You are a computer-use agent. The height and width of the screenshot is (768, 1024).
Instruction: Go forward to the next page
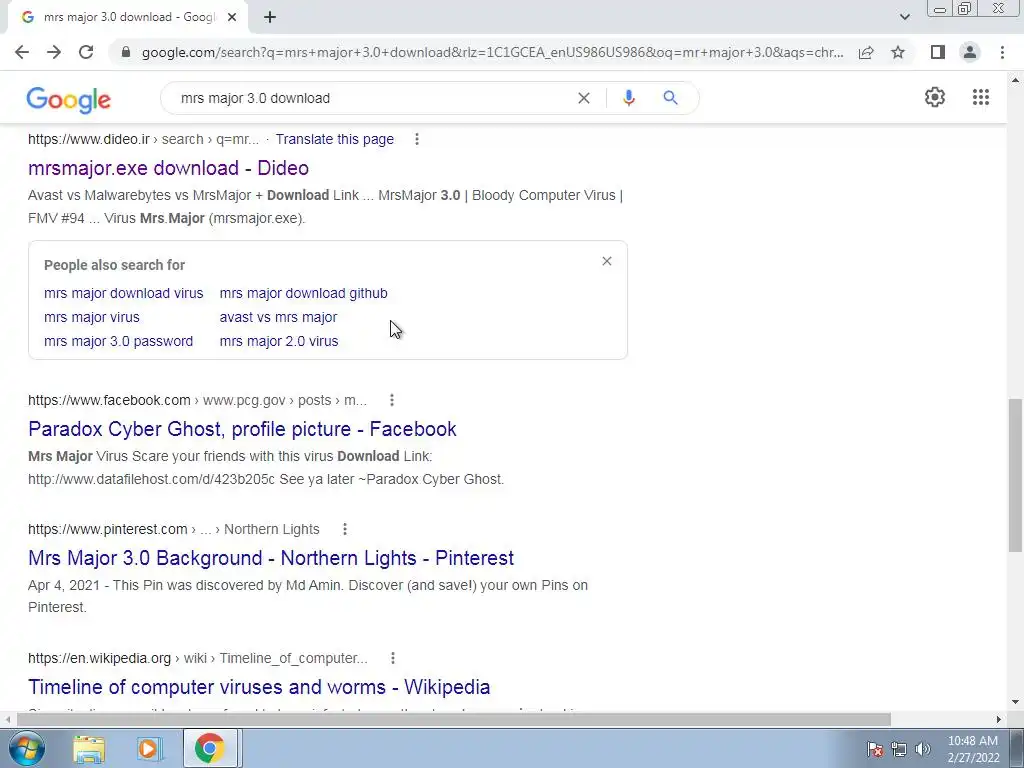pos(54,52)
